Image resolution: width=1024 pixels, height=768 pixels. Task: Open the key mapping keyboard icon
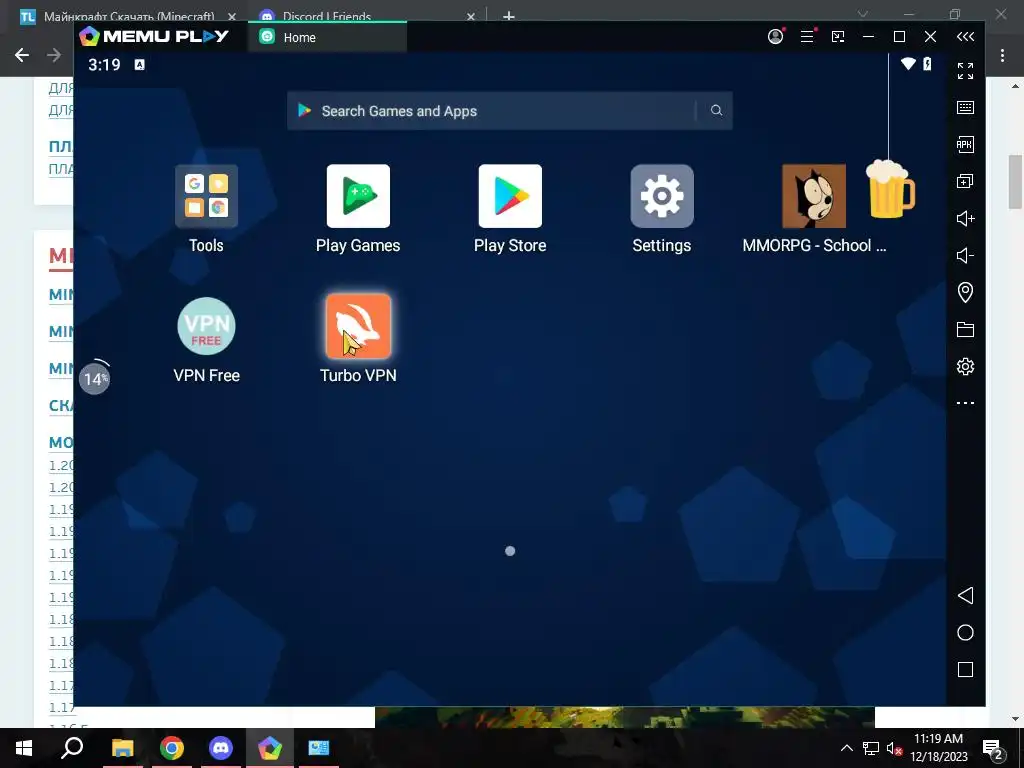click(x=965, y=108)
